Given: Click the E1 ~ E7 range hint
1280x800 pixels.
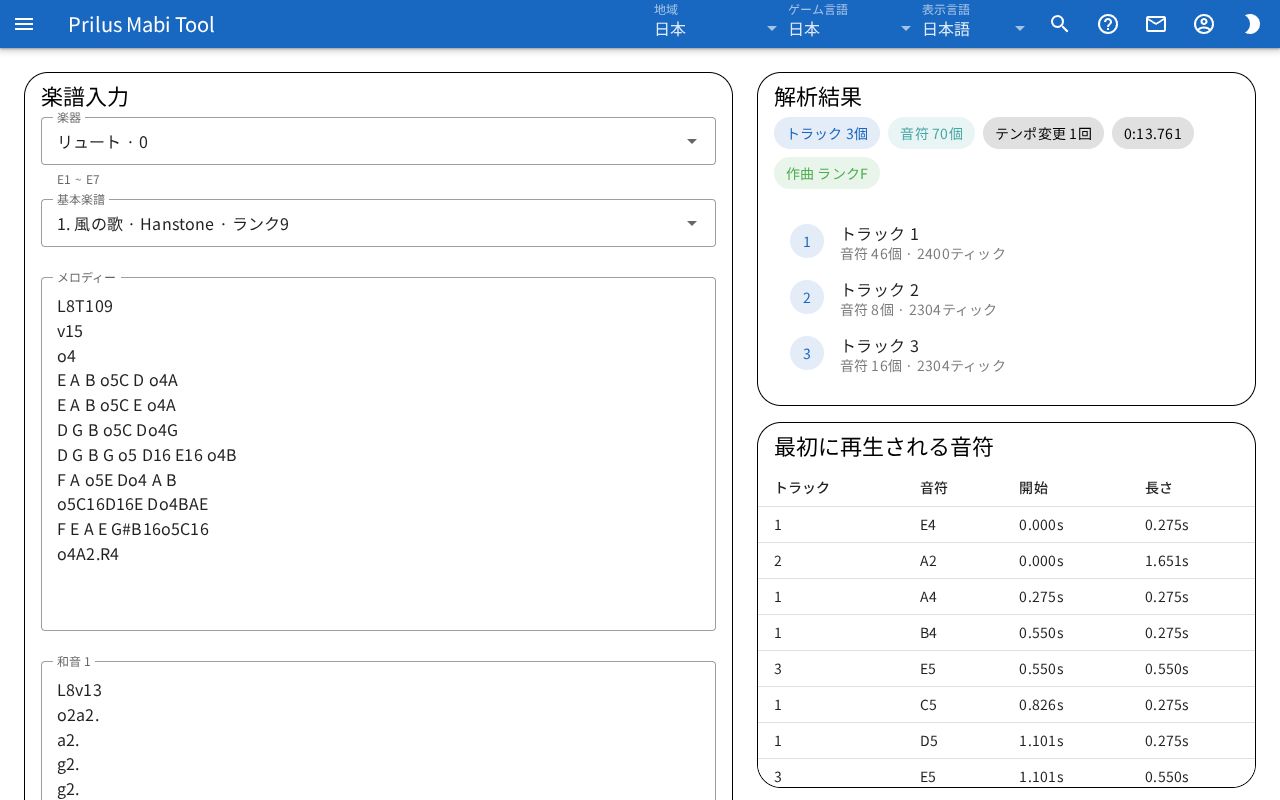Looking at the screenshot, I should click(x=78, y=180).
